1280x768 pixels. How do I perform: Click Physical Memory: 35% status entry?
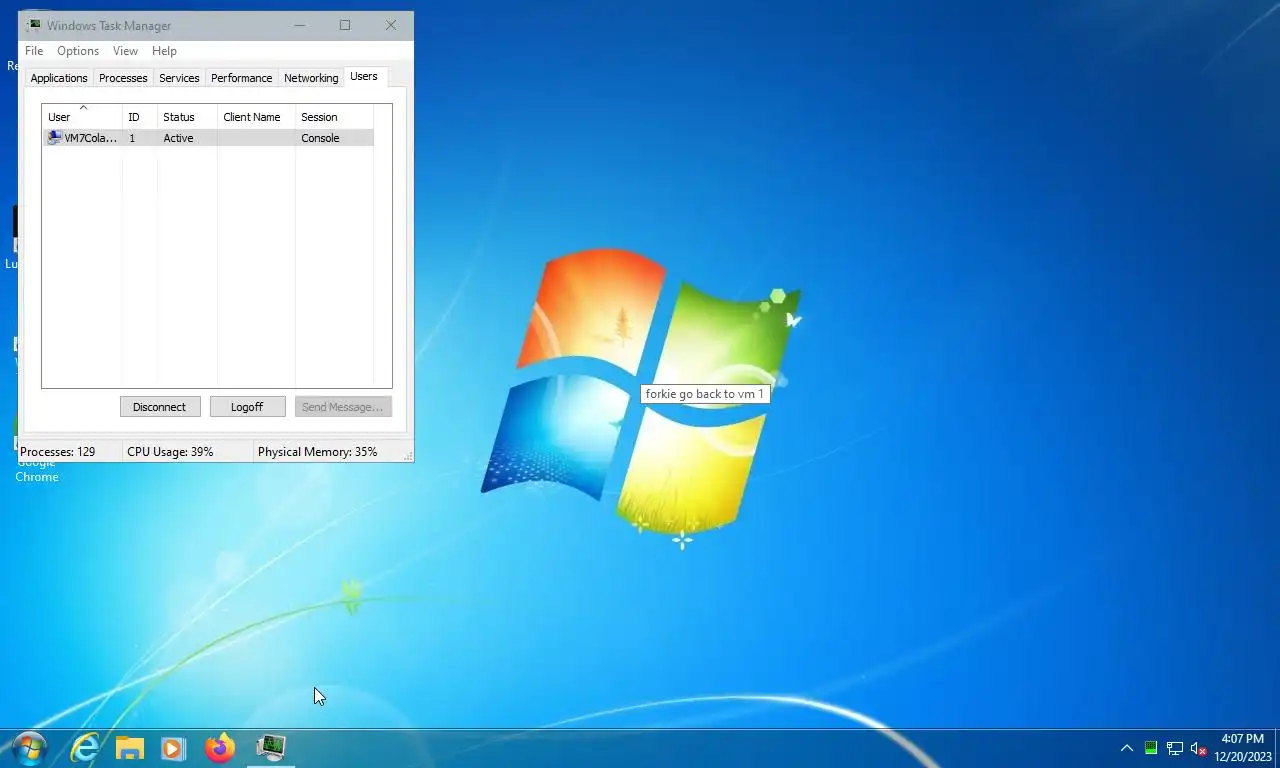(x=318, y=452)
